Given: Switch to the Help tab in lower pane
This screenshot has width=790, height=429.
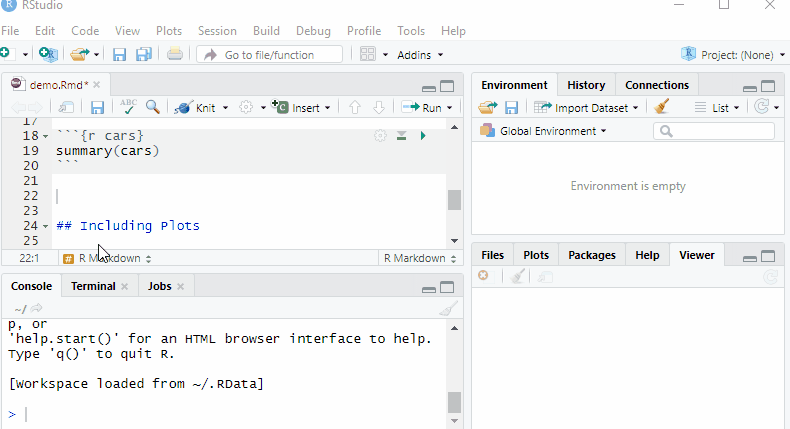Looking at the screenshot, I should 647,255.
